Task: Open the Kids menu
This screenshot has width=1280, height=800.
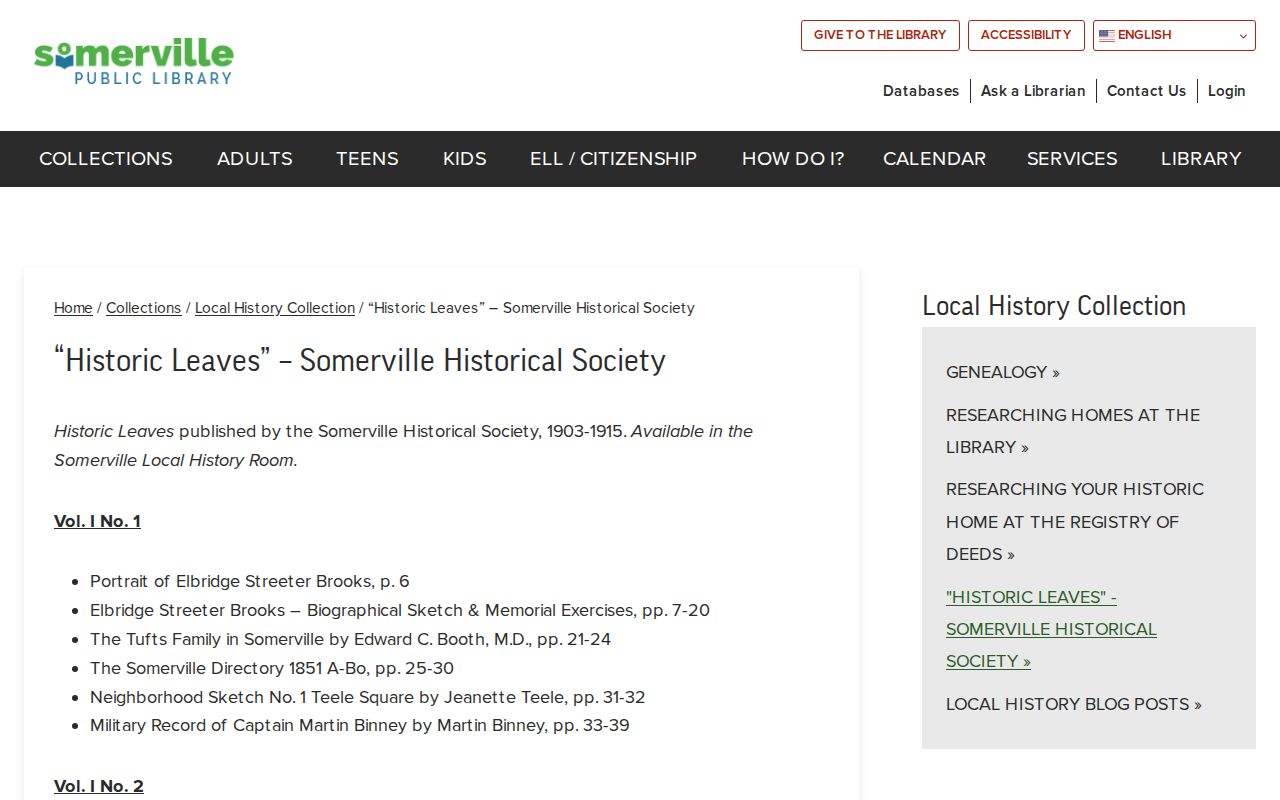Action: pyautogui.click(x=465, y=159)
